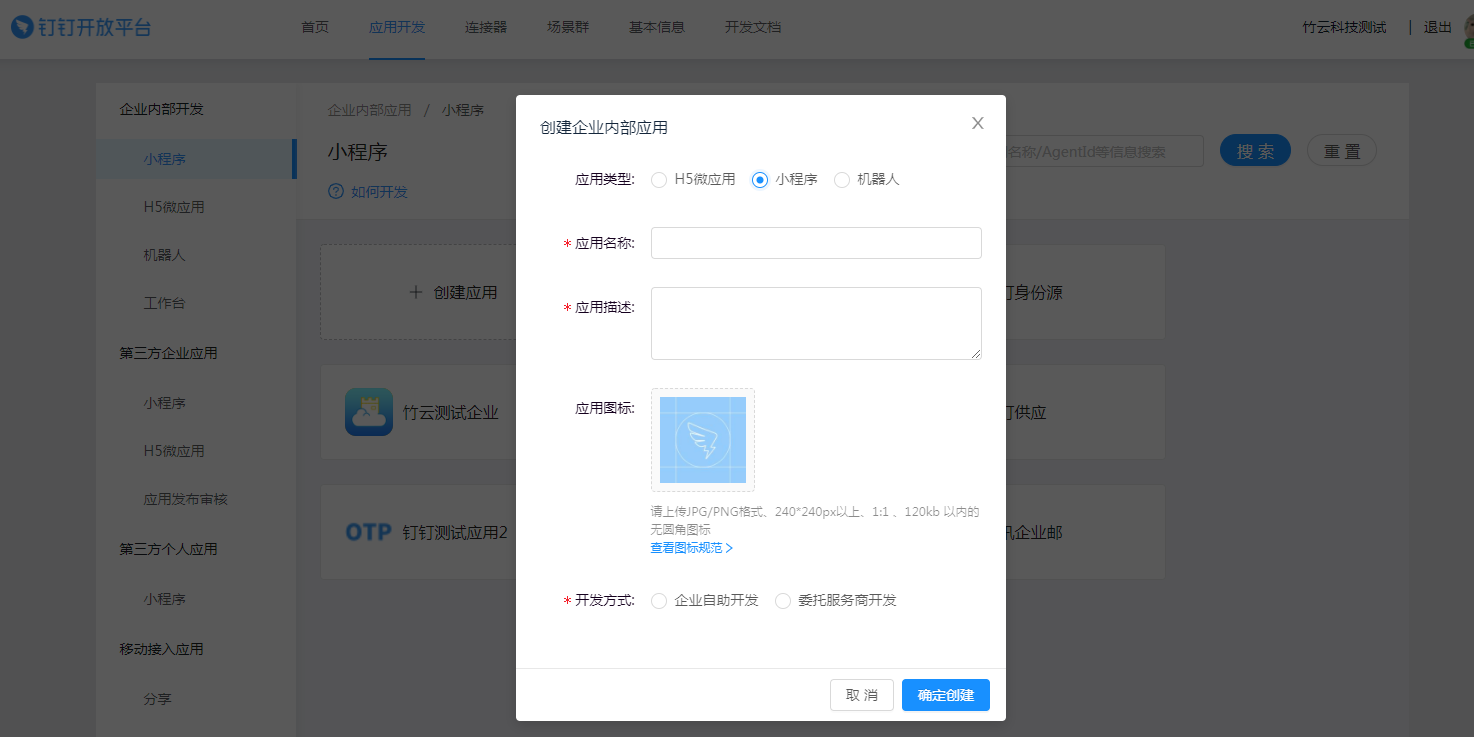Viewport: 1474px width, 737px height.
Task: Click the 确定创建 button
Action: pyautogui.click(x=946, y=695)
